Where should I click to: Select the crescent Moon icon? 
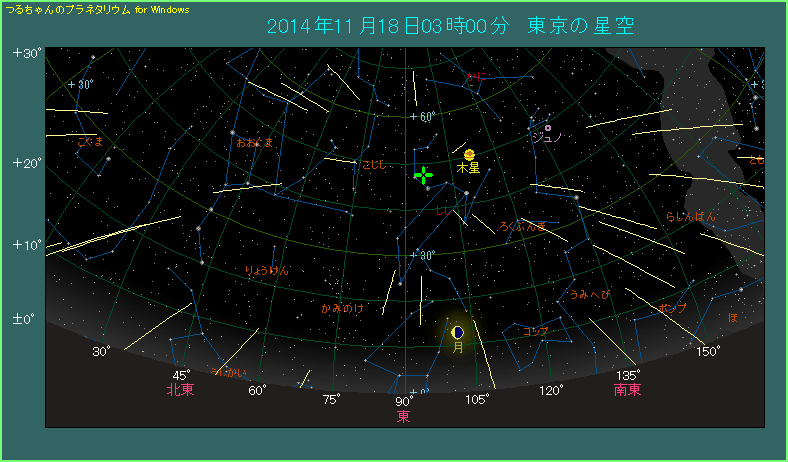tap(457, 331)
